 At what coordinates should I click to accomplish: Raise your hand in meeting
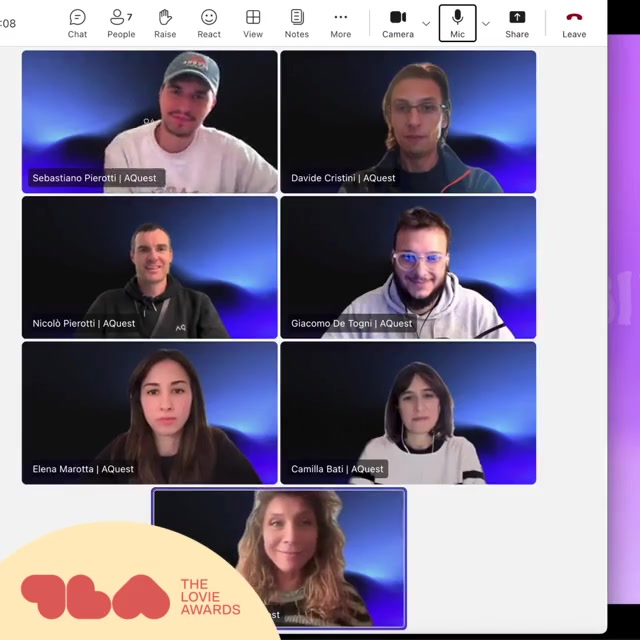coord(165,24)
